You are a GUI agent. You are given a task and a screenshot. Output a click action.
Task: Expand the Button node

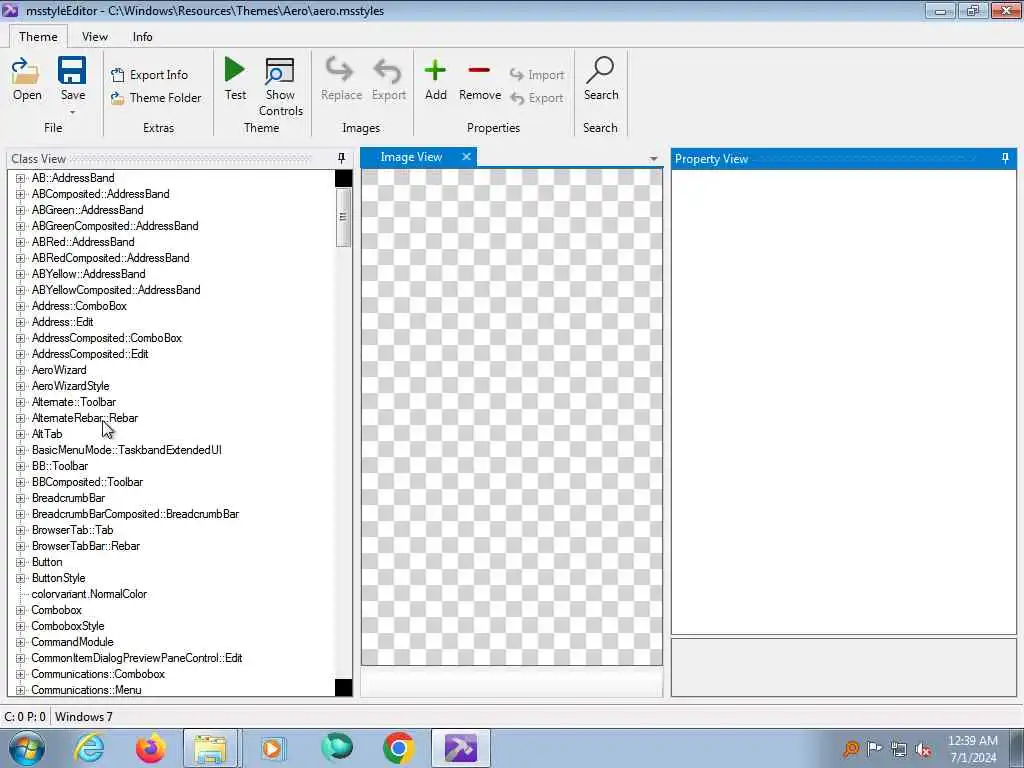(x=20, y=562)
